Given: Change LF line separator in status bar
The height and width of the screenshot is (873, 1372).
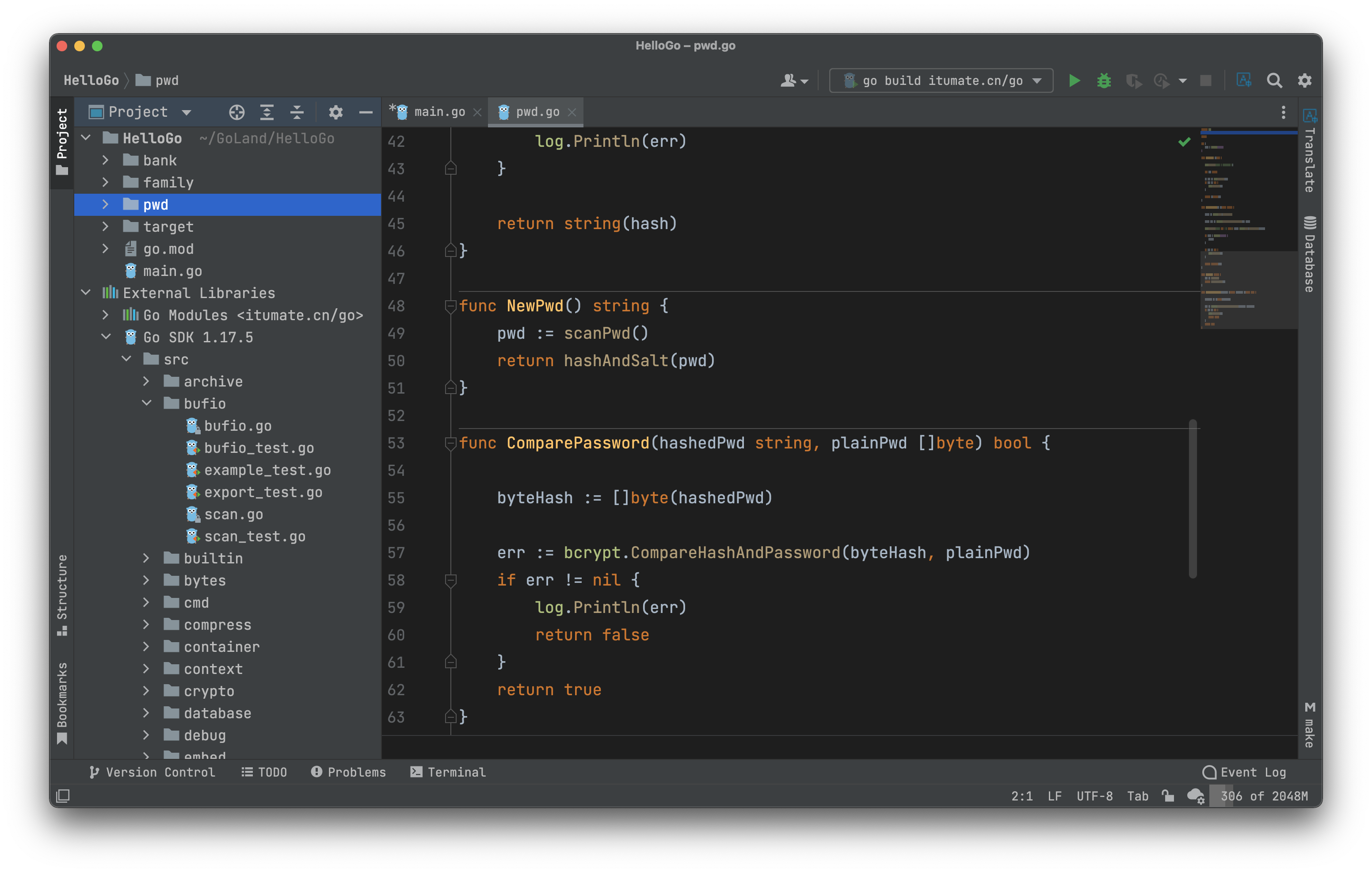Looking at the screenshot, I should 1054,796.
